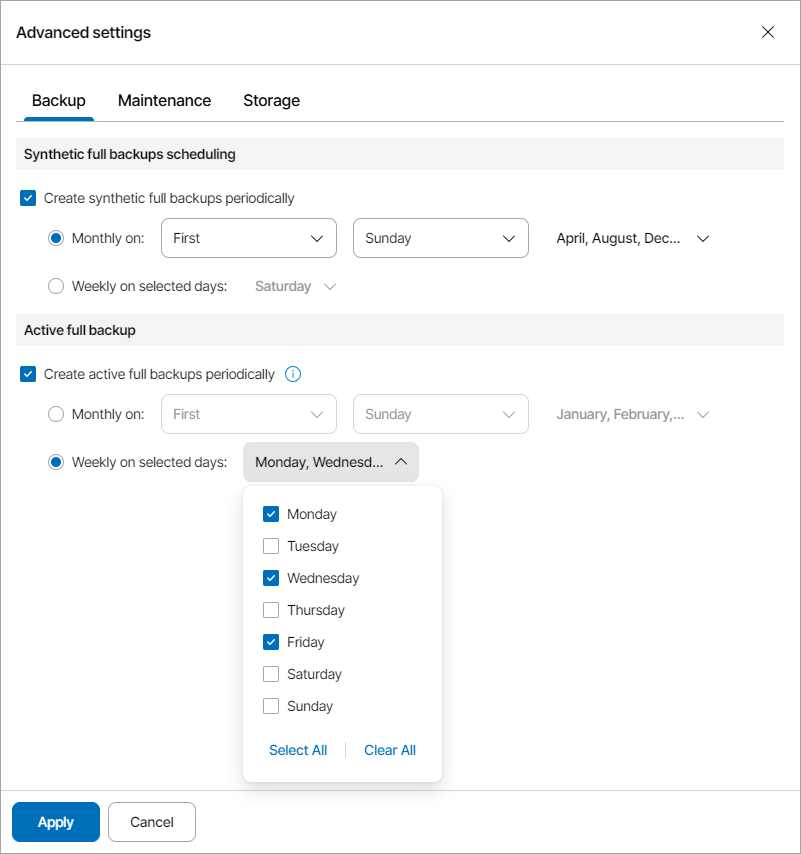801x854 pixels.
Task: Close the Advanced settings dialog
Action: (768, 32)
